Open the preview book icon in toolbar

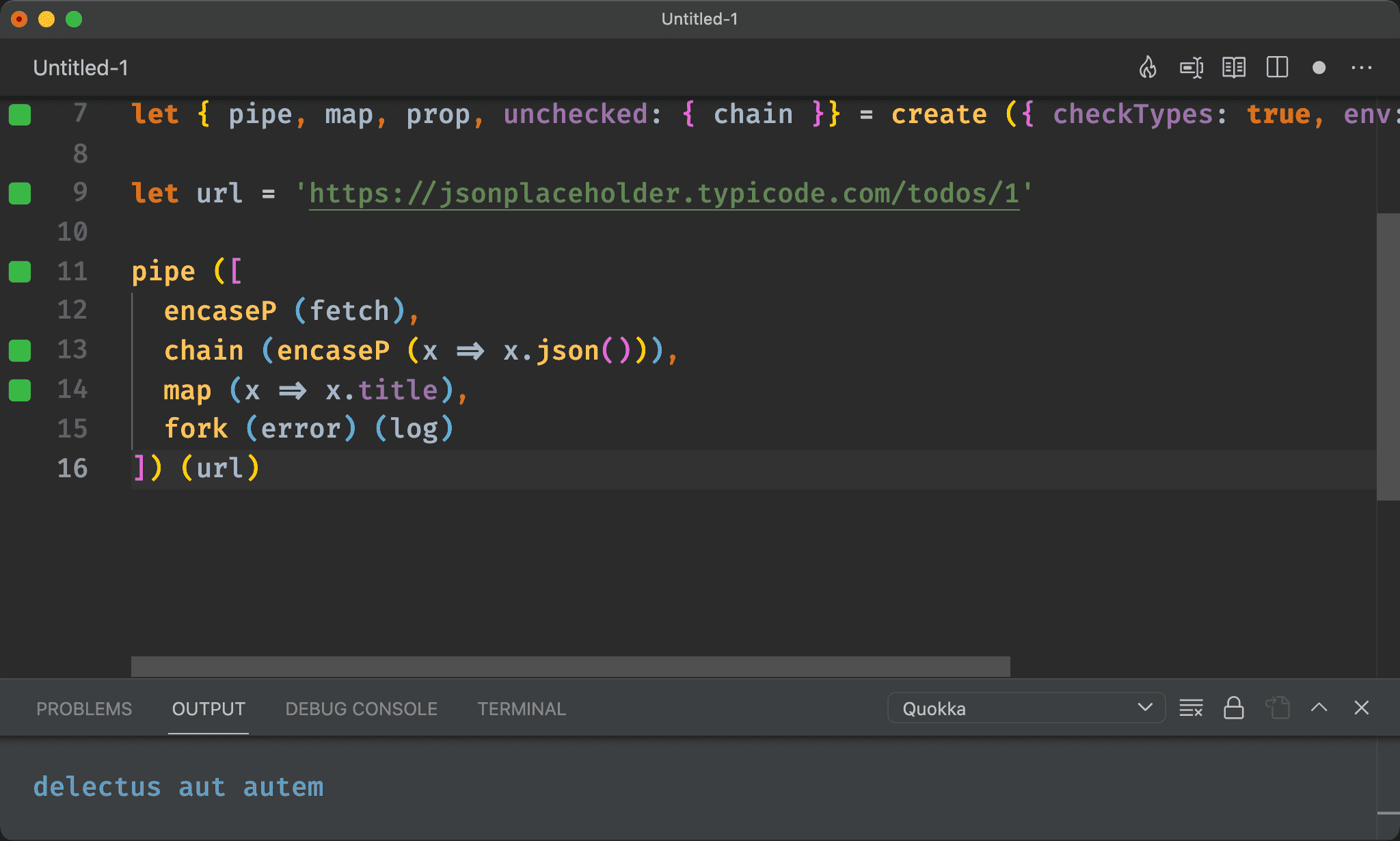[x=1234, y=68]
